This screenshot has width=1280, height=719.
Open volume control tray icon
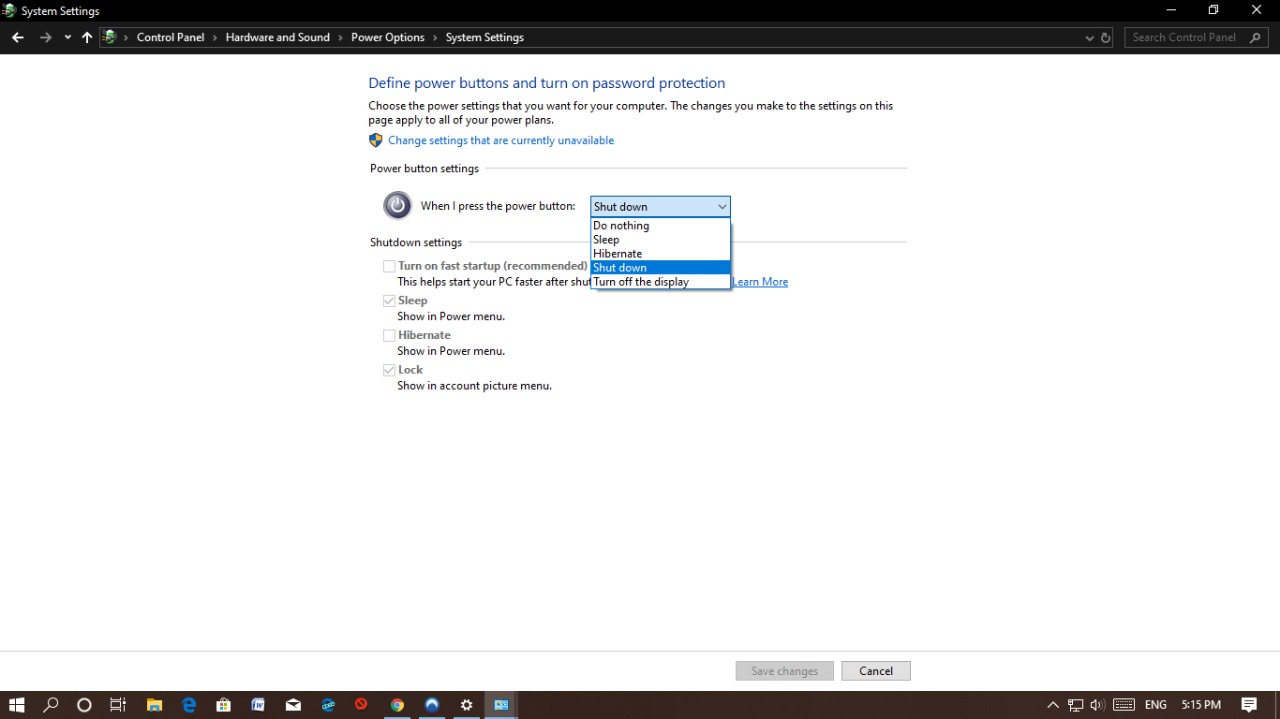point(1097,705)
